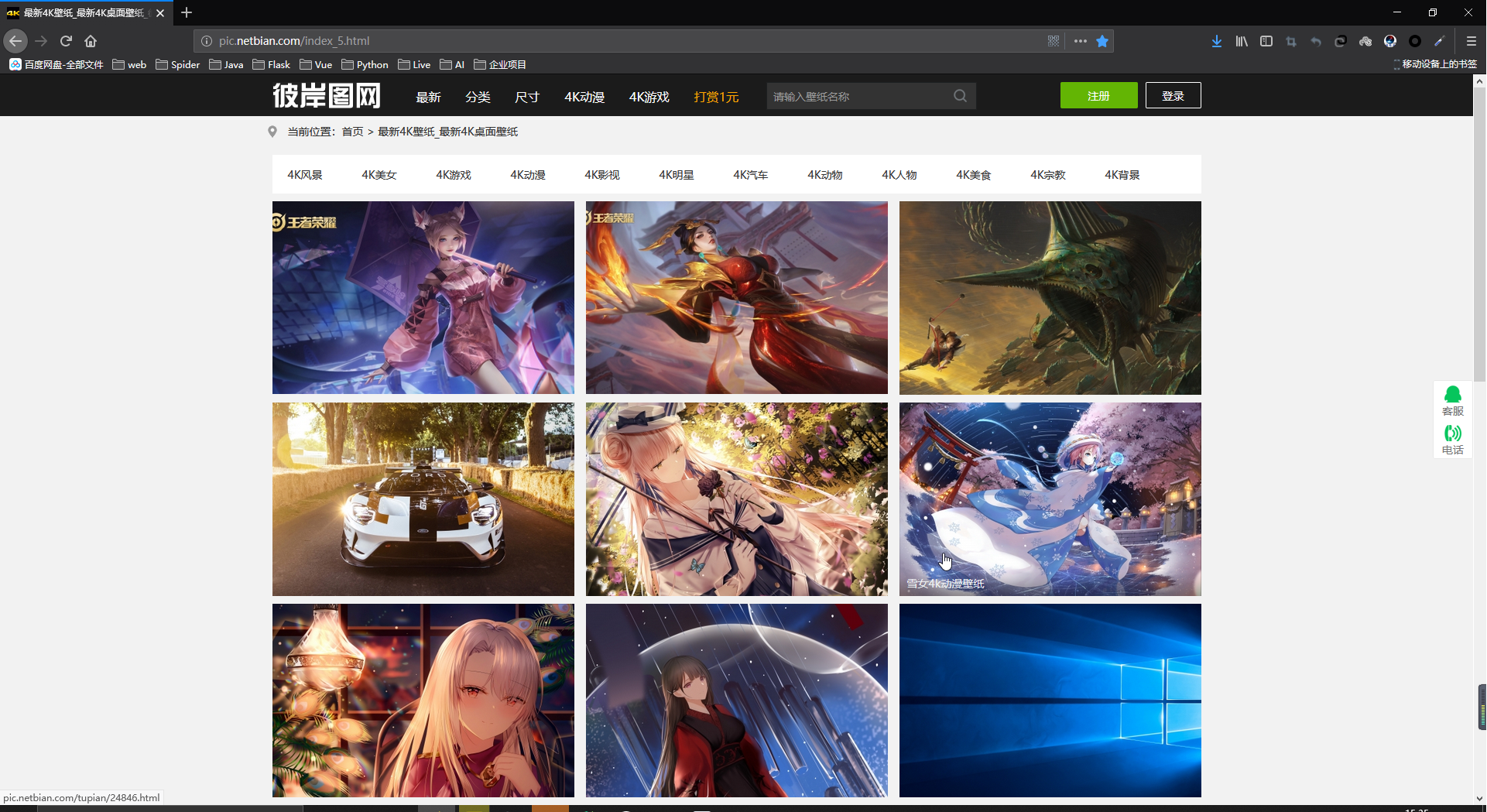
Task: Select the 4K汽车 category
Action: (x=751, y=175)
